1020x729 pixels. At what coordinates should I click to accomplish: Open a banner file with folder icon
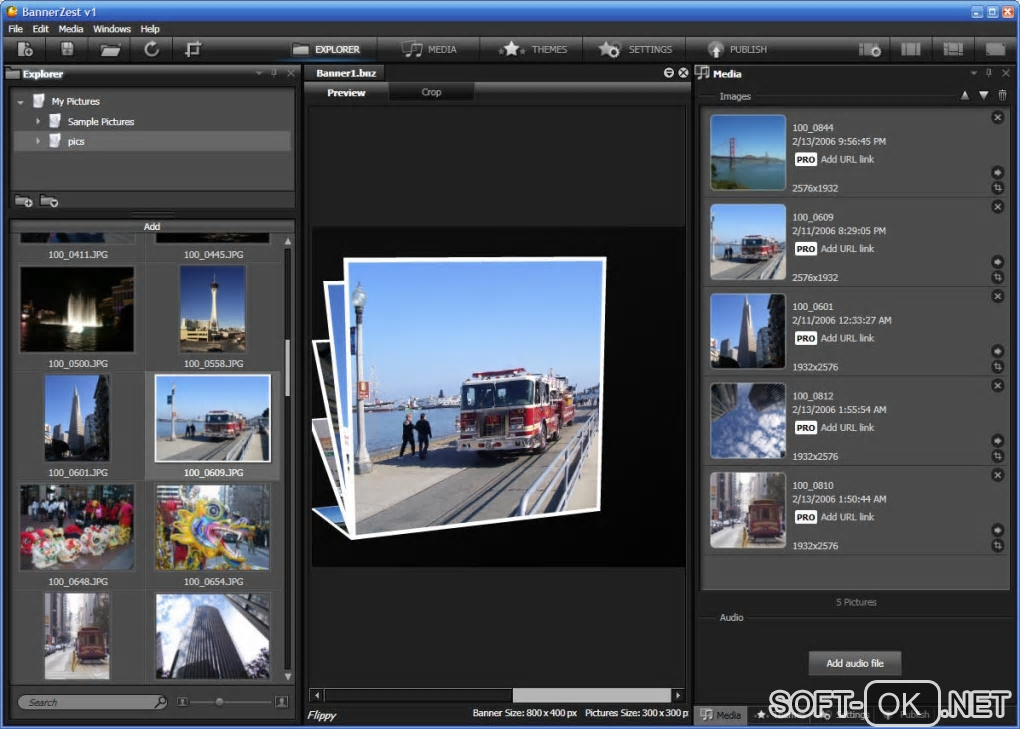[109, 49]
